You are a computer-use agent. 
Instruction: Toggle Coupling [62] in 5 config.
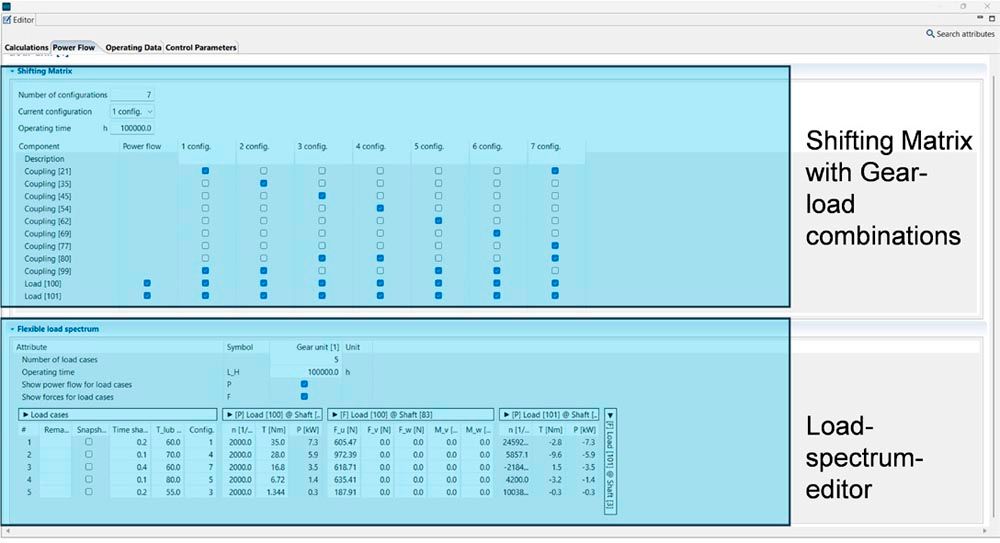click(438, 221)
